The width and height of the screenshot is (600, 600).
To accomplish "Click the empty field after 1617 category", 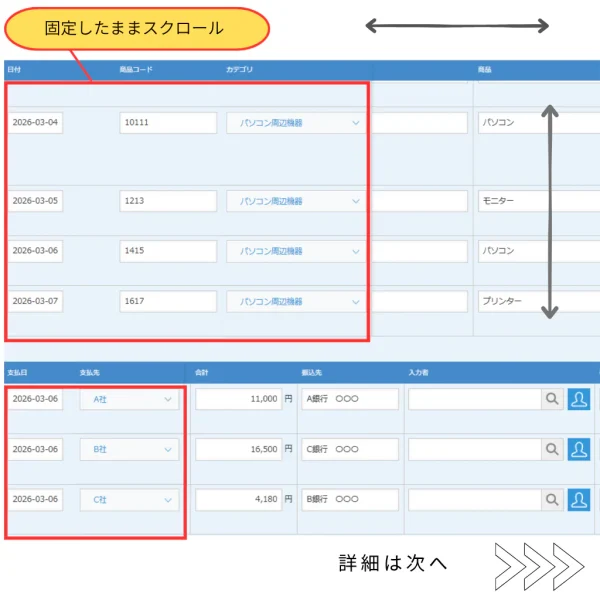I will click(x=419, y=302).
